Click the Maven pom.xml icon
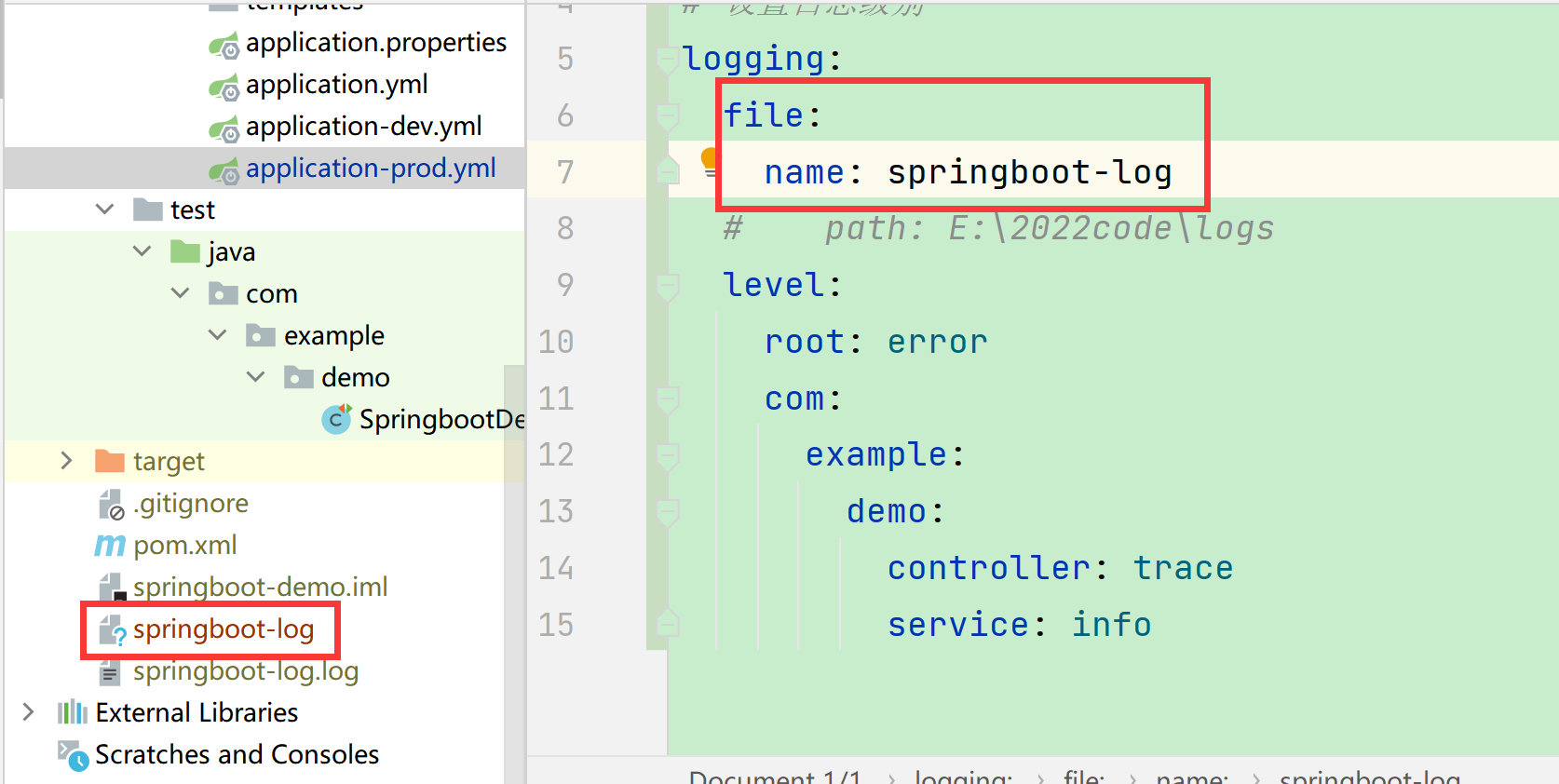This screenshot has height=784, width=1559. point(110,545)
